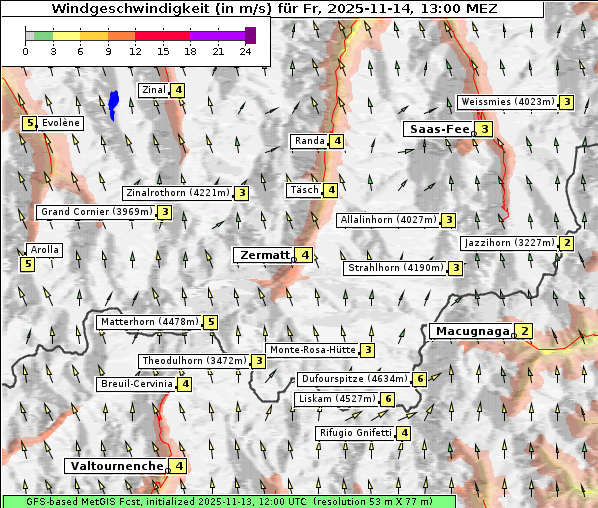Screen dimensions: 598x508
Task: Click the wind value 4 beside Rifugio Gnifetti
Action: [x=404, y=433]
